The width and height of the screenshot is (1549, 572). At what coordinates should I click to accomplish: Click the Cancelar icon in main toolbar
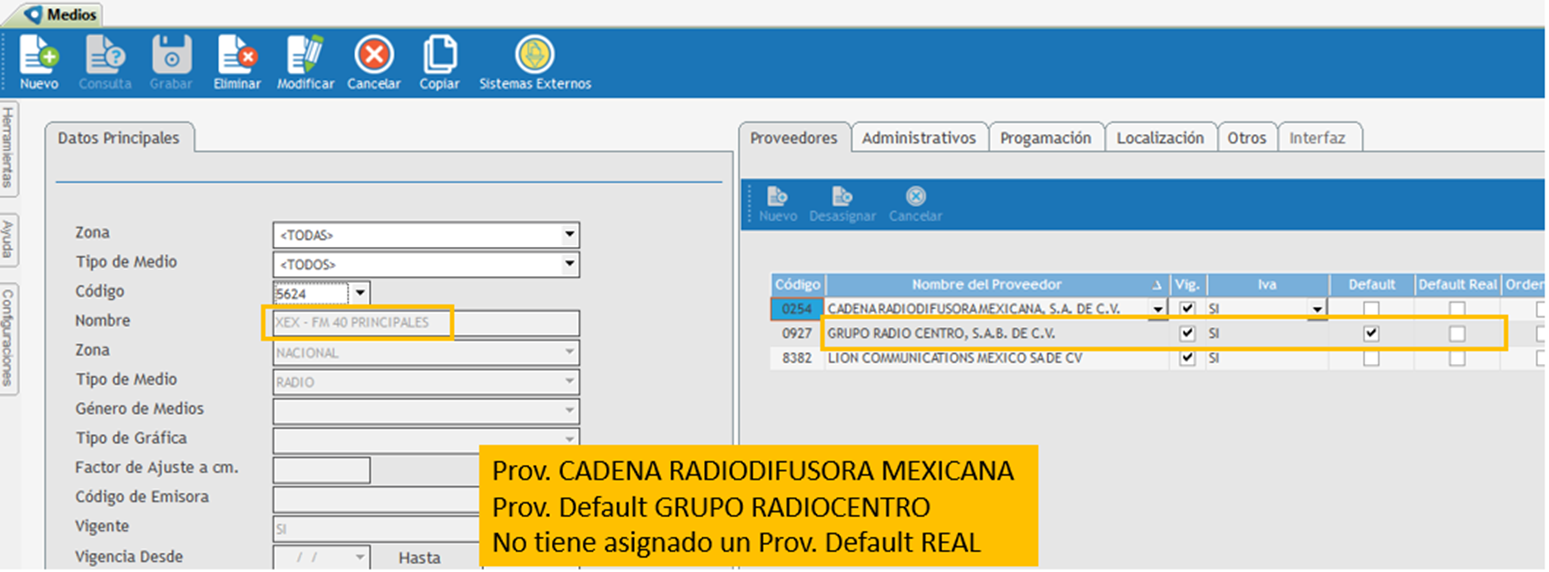coord(374,55)
